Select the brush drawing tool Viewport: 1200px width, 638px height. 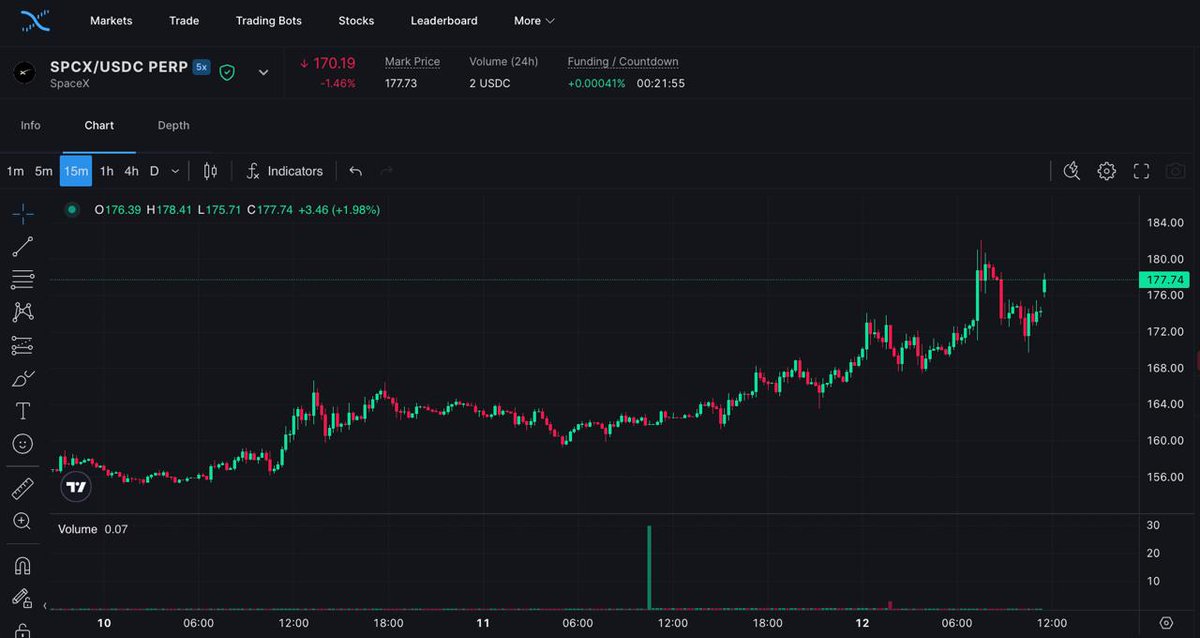tap(22, 378)
